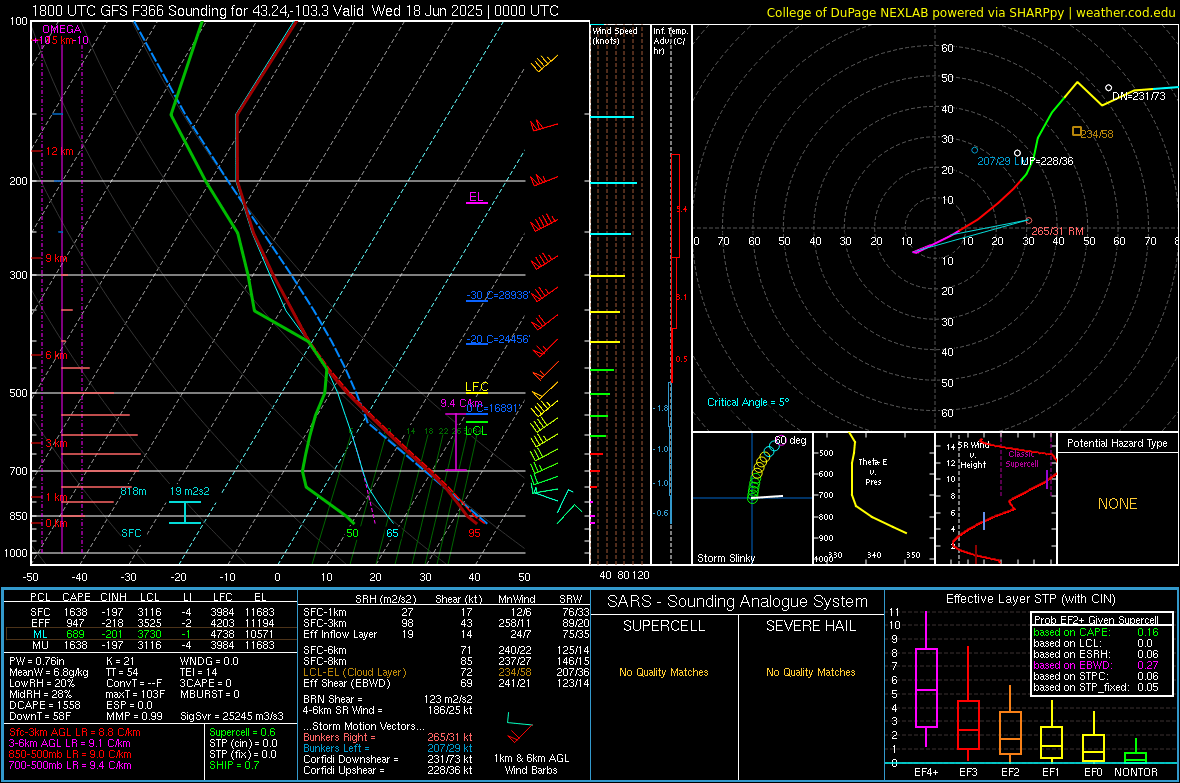Viewport: 1180px width, 783px height.
Task: Click the BRN Shear = 123 m2/s2 line
Action: pos(388,699)
